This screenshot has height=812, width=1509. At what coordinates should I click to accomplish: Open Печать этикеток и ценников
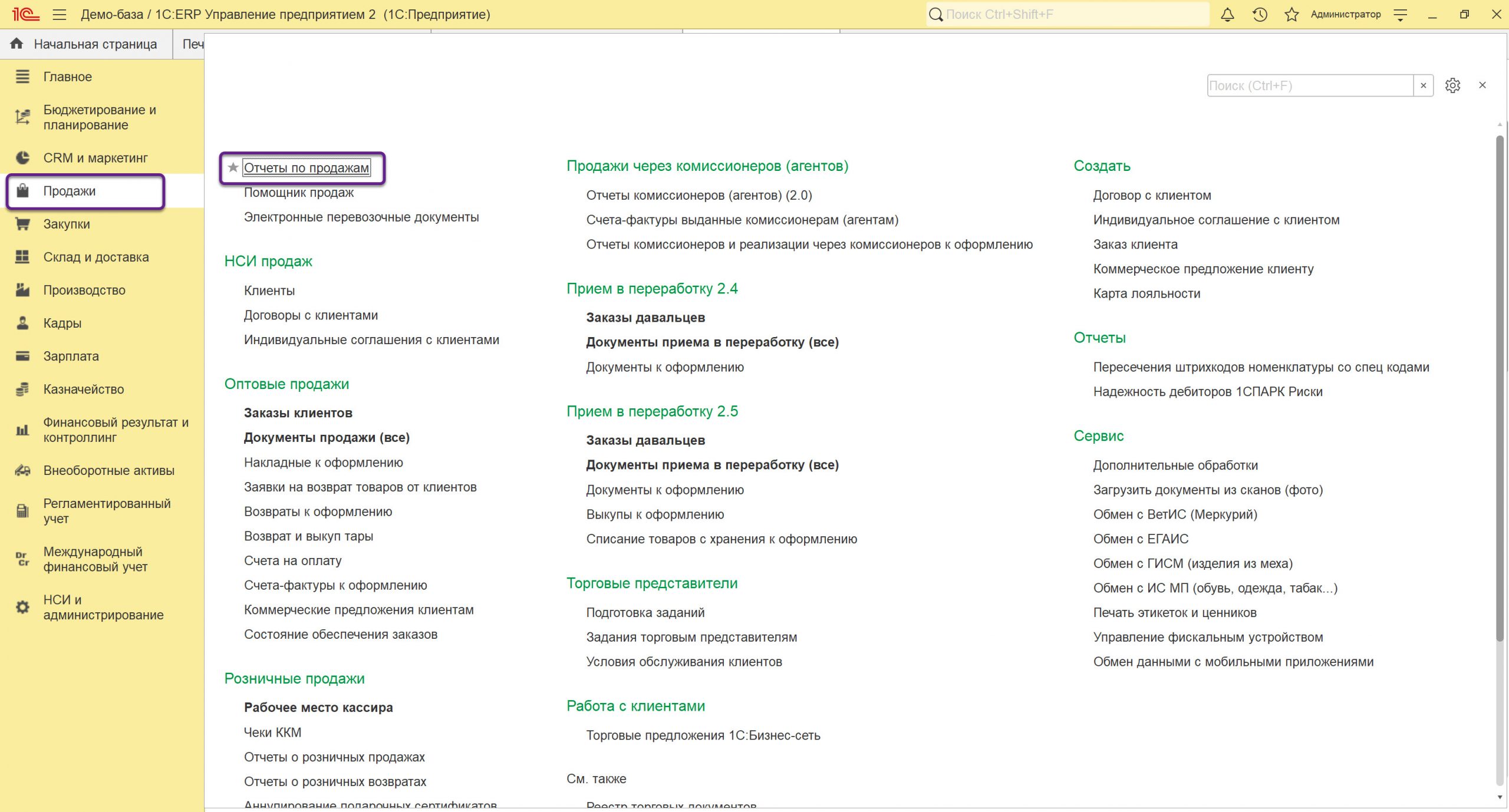[x=1175, y=613]
